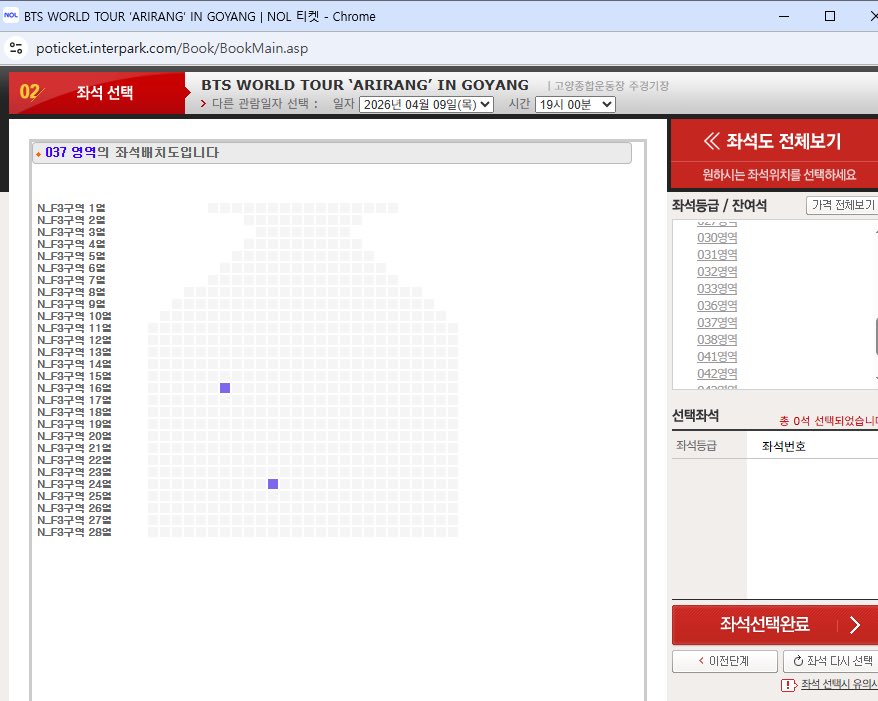
Task: Click the row label N_F3구역 24열
Action: click(74, 484)
